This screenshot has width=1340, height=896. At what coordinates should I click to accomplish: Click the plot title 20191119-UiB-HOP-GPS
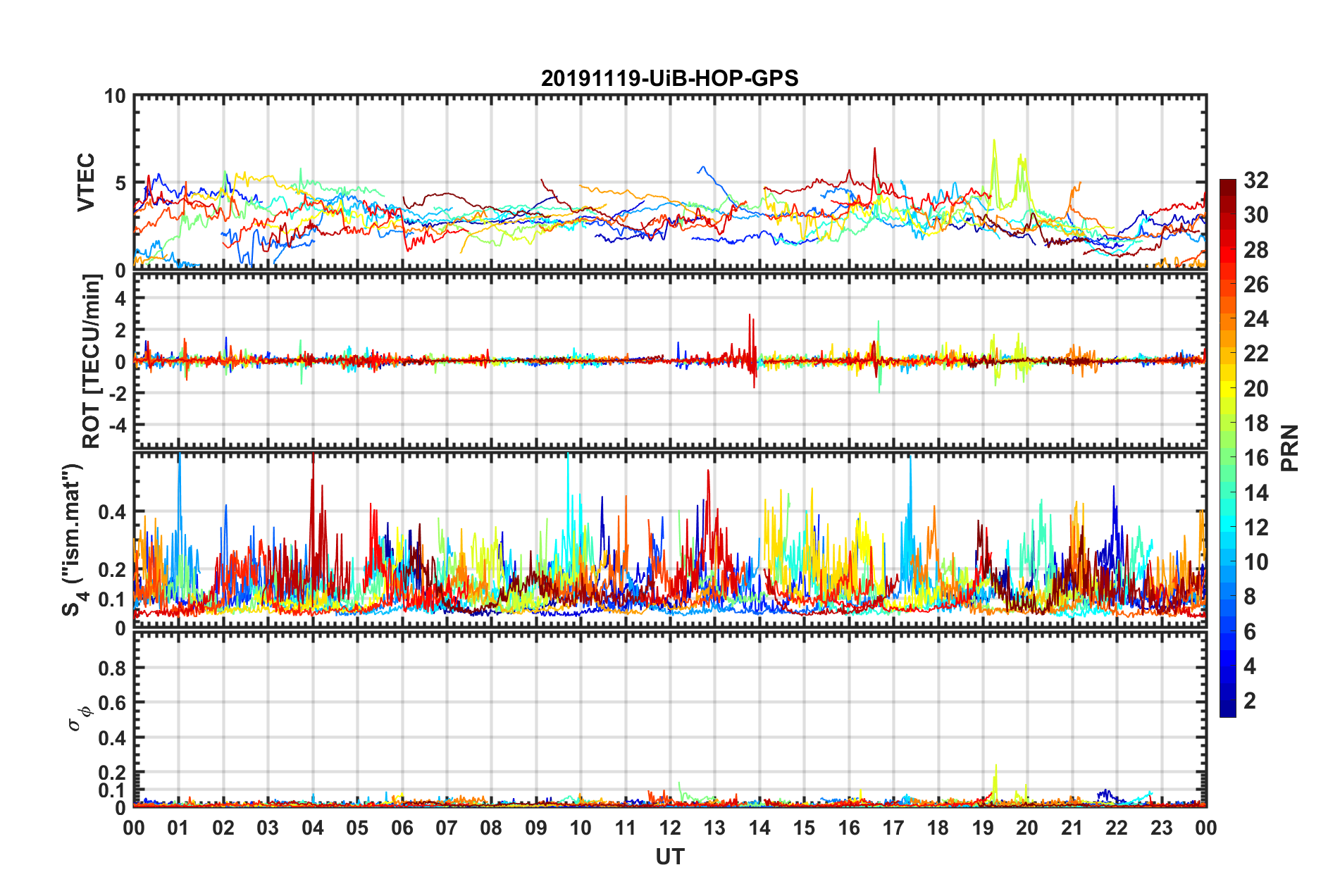tap(669, 78)
